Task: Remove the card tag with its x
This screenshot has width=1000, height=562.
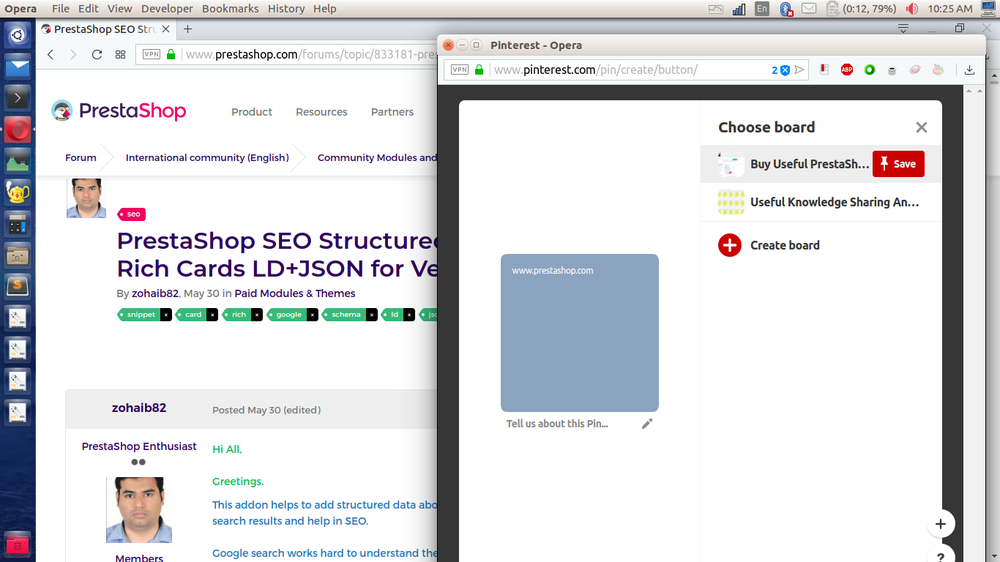Action: coord(212,314)
